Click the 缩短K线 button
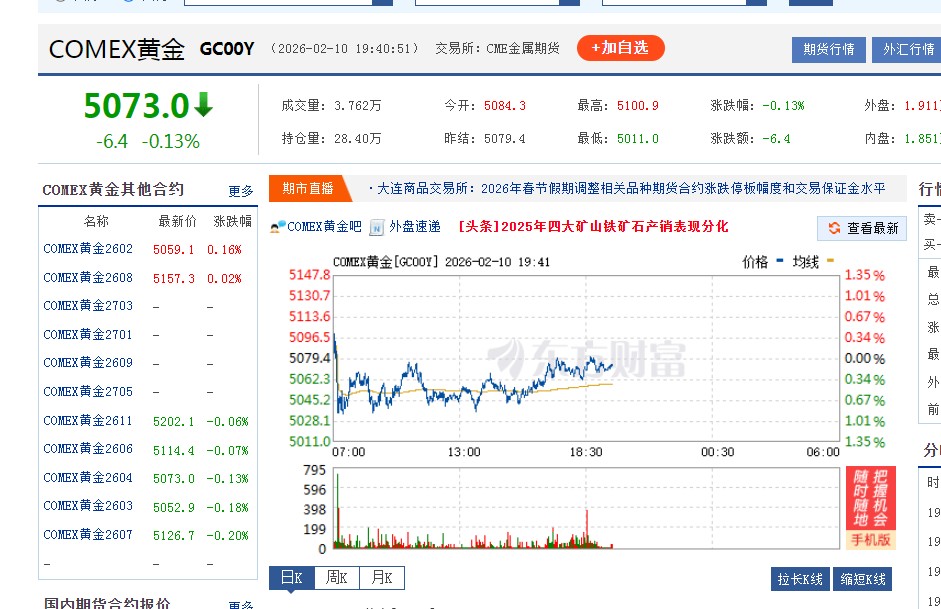Image resolution: width=941 pixels, height=609 pixels. pos(862,578)
